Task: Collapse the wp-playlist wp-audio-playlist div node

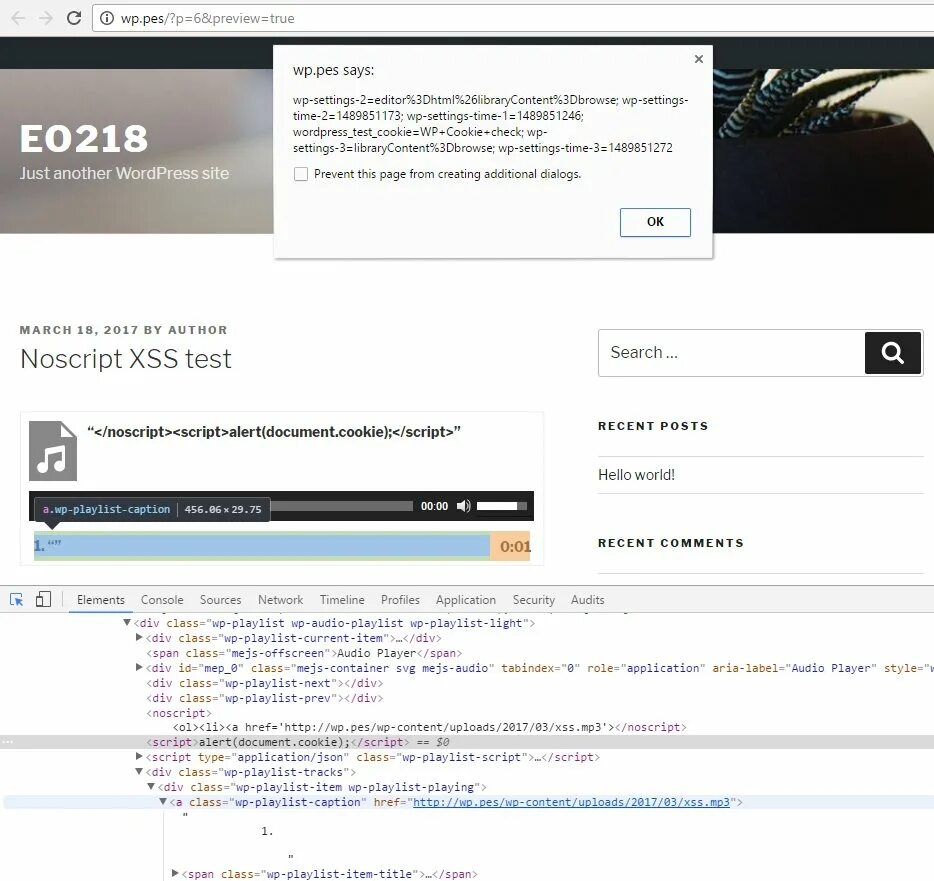Action: coord(127,622)
